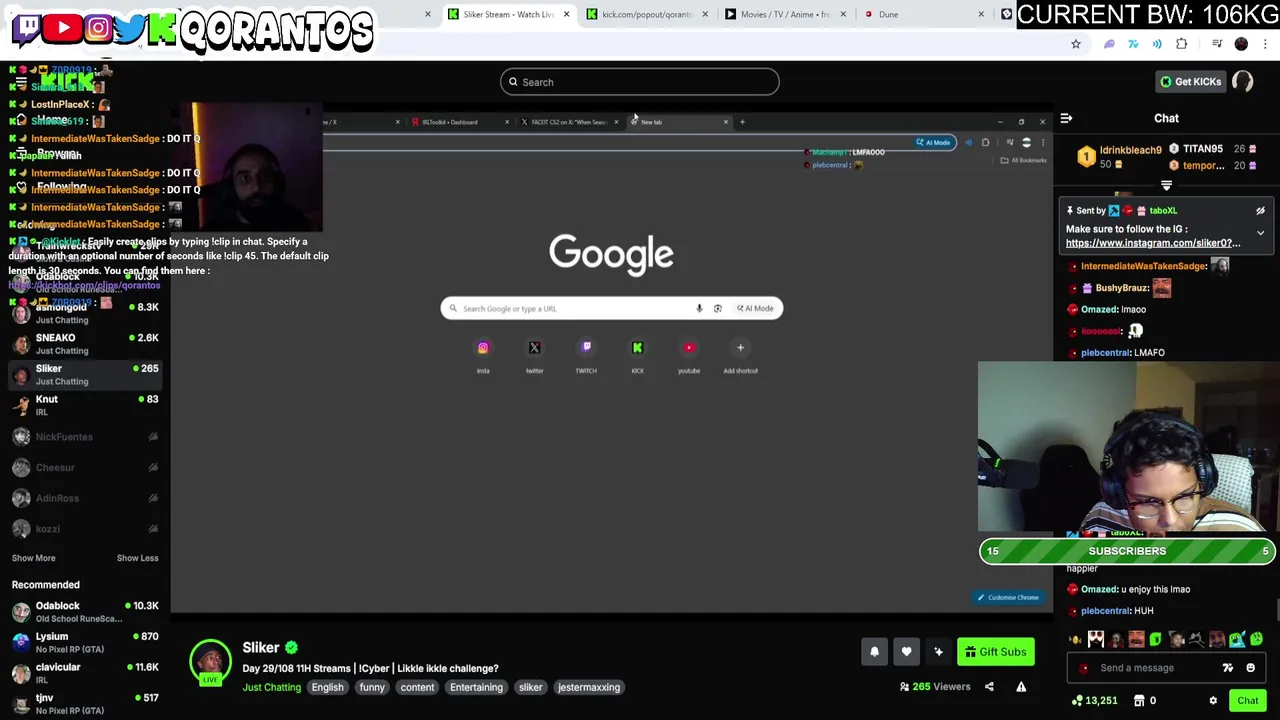The height and width of the screenshot is (720, 1280).
Task: Open the emoji picker in the chat input
Action: pyautogui.click(x=1250, y=668)
